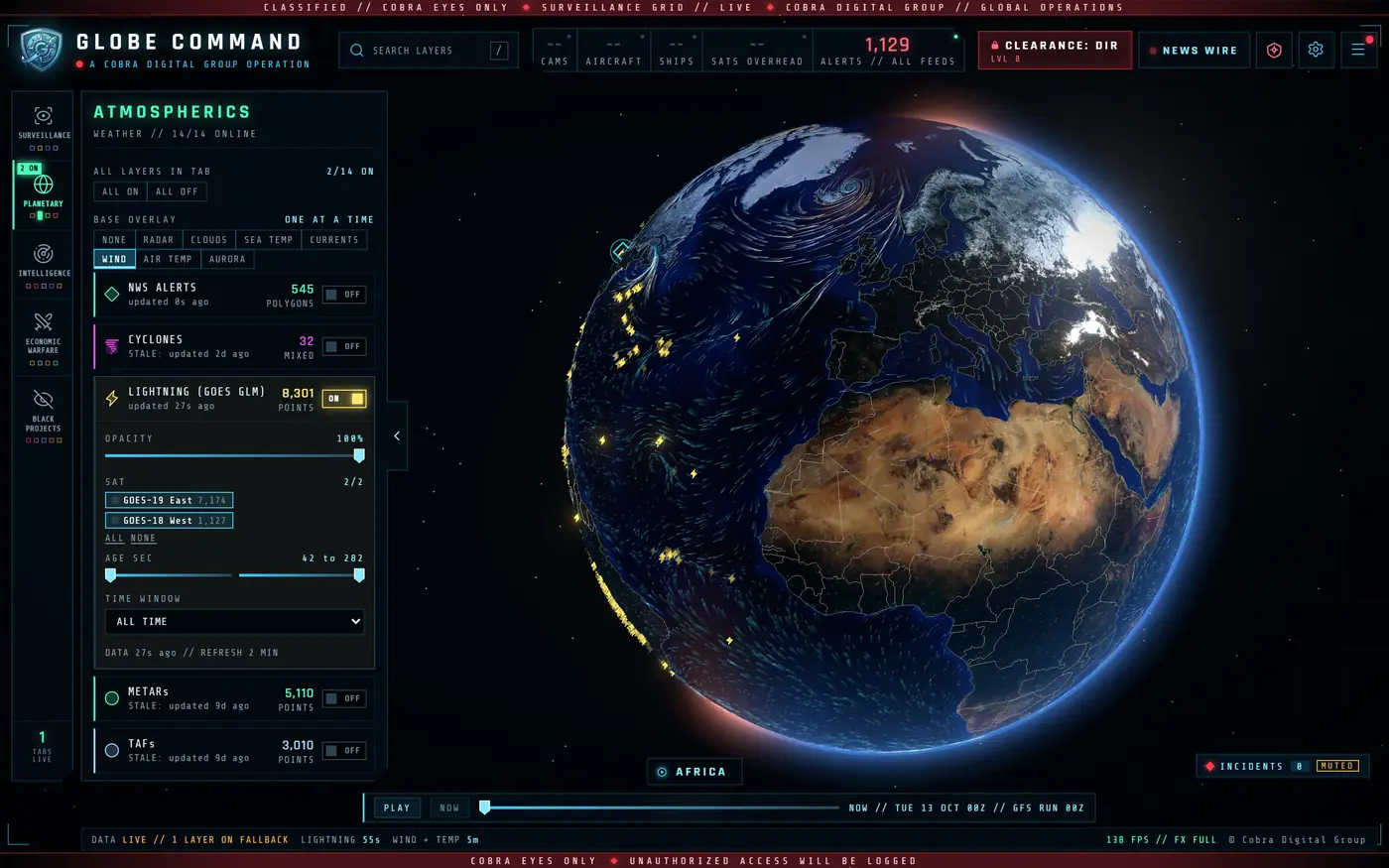This screenshot has width=1389, height=868.
Task: Click the Clearance DIR badge
Action: [x=1055, y=50]
